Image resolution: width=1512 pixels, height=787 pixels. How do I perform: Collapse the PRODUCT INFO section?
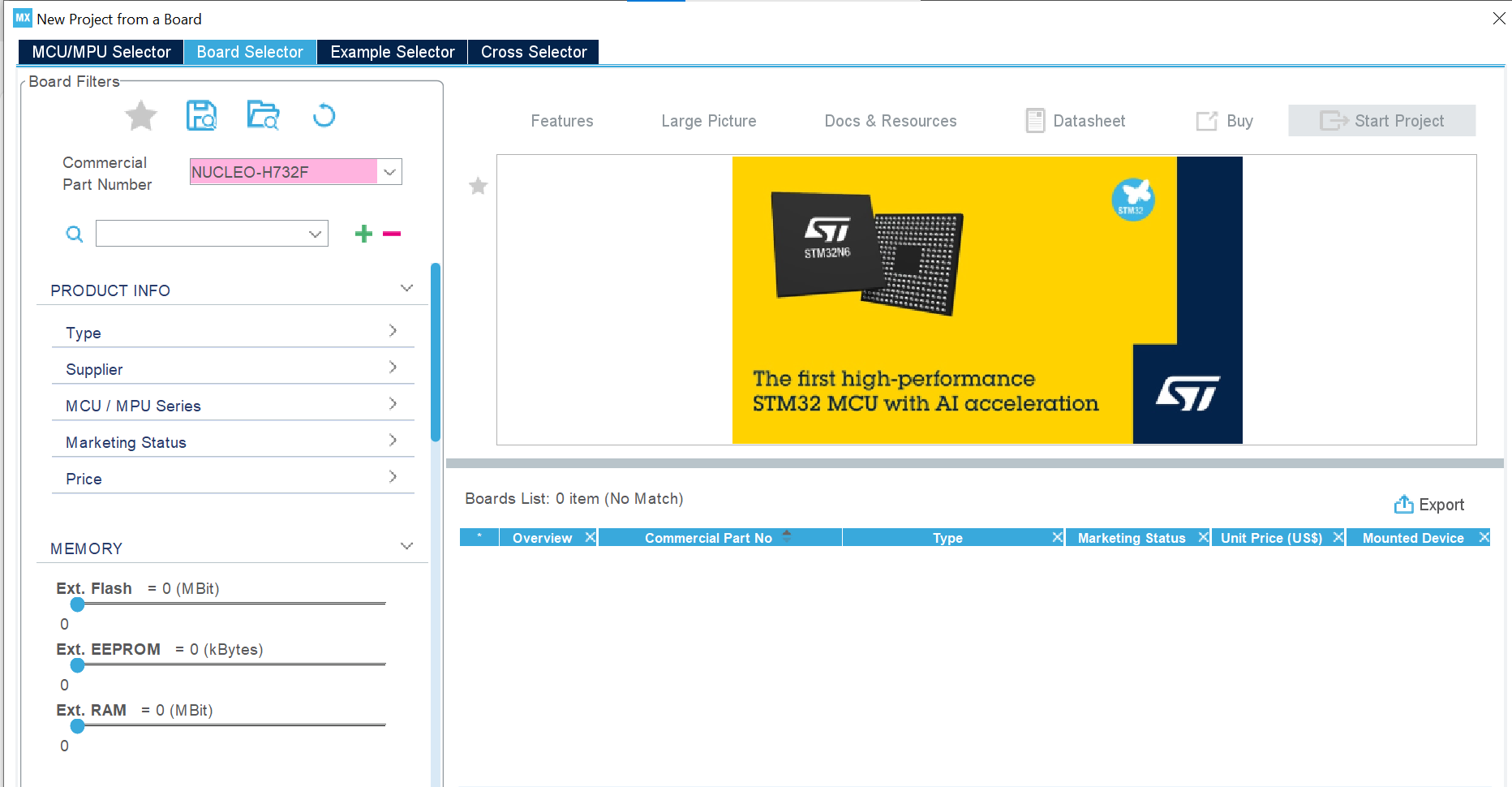click(406, 288)
